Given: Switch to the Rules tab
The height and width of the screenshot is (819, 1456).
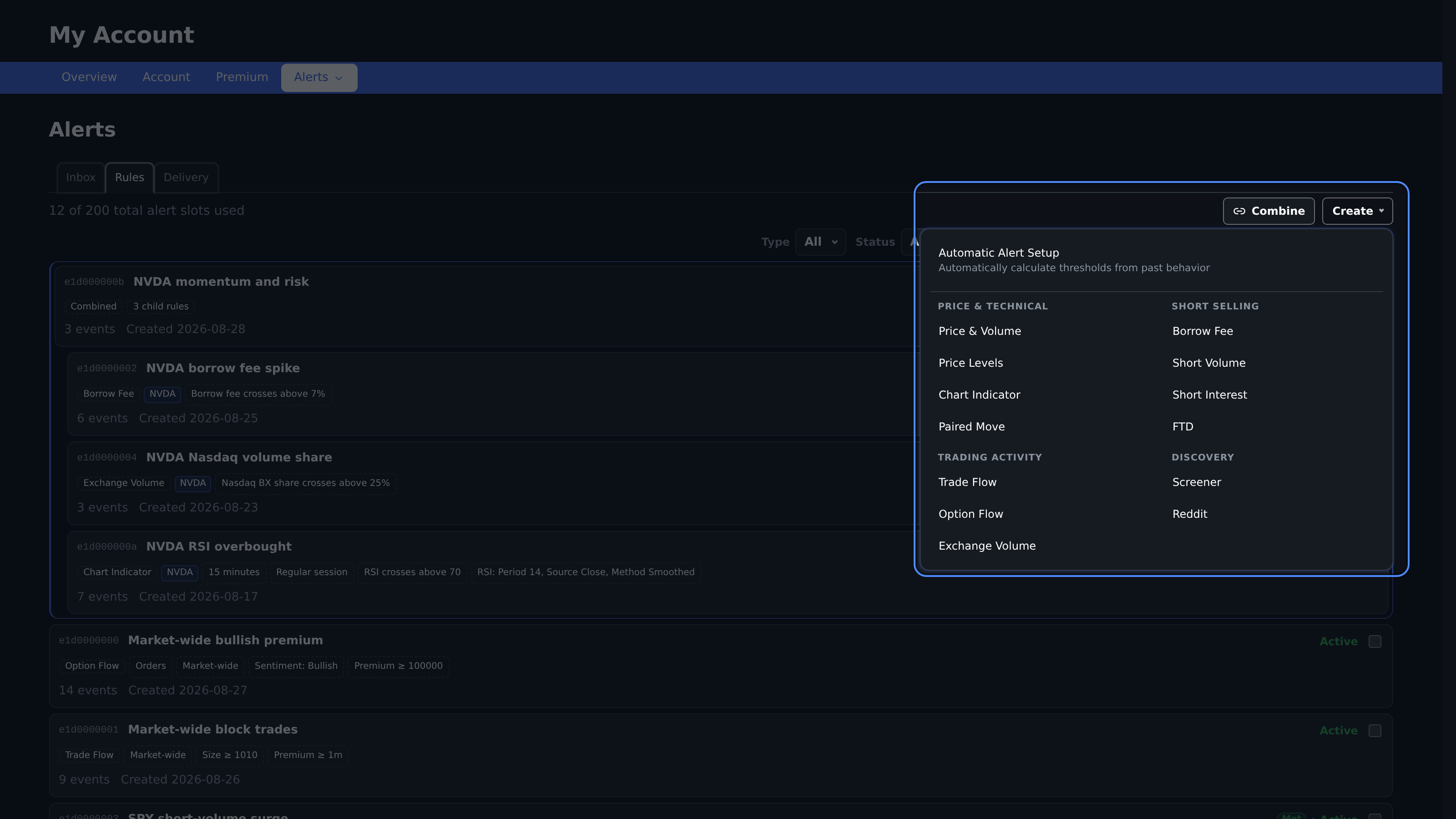Looking at the screenshot, I should tap(129, 177).
